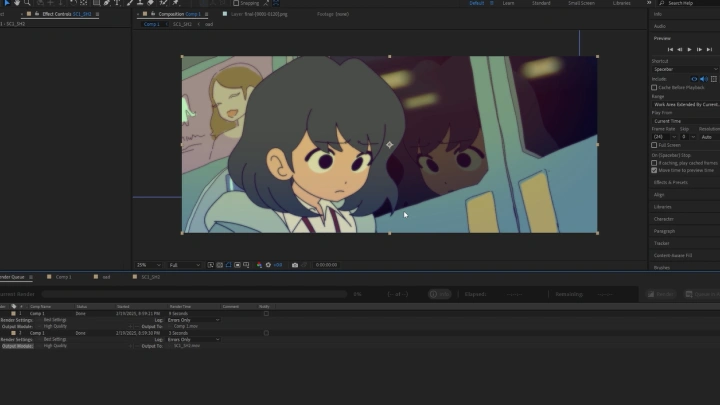Switch to the SC1_SH2 timeline tab
Screen dimensions: 720x405
(x=150, y=277)
